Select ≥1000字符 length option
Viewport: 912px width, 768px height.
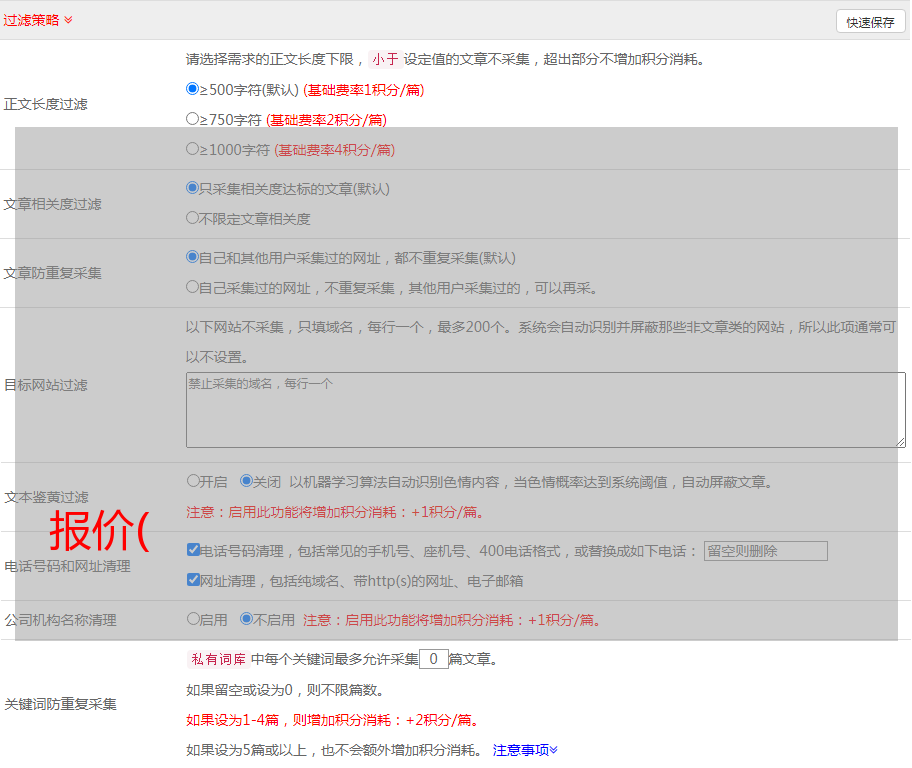[x=193, y=149]
